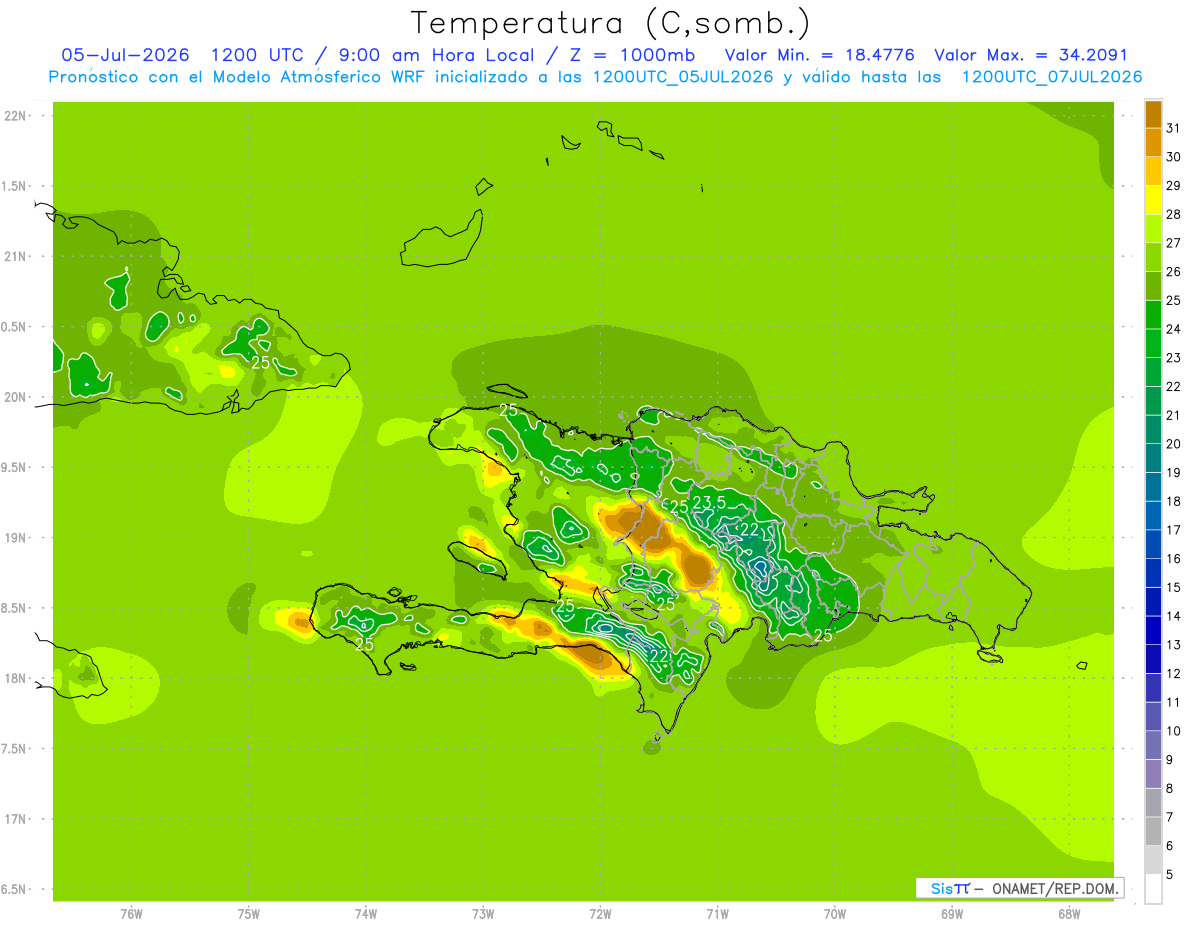Click the dark orange legend swatch above 31
Viewport: 1200px width, 927px height.
pos(1153,114)
